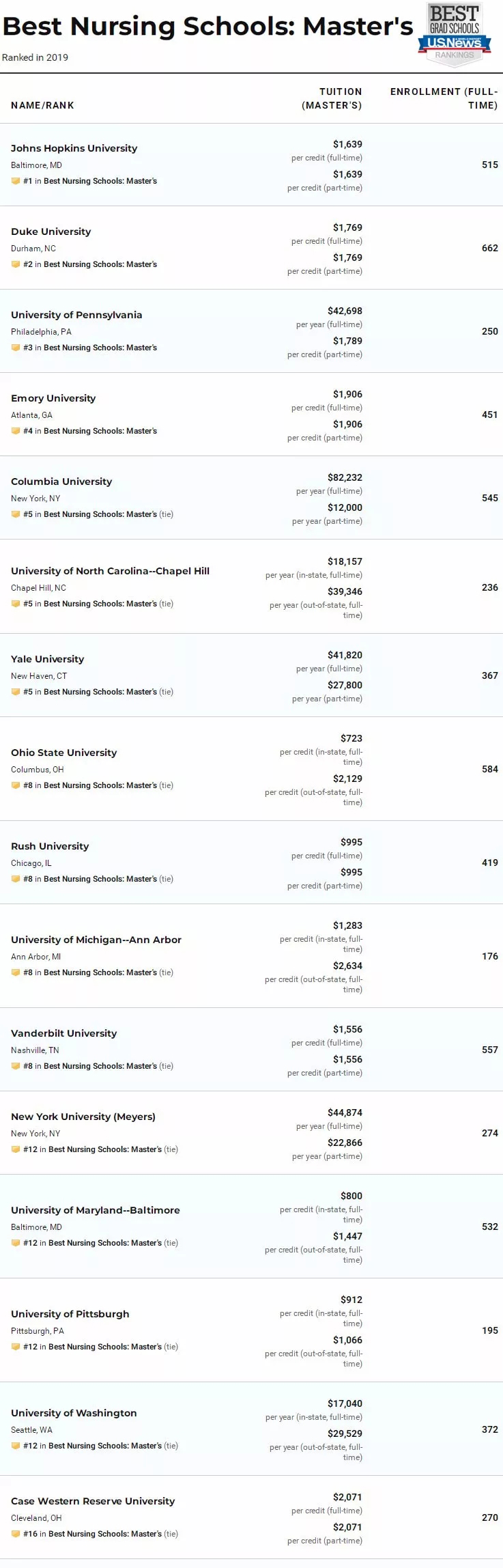Open New York University (Meyers) page
The height and width of the screenshot is (1568, 503).
[x=83, y=1117]
